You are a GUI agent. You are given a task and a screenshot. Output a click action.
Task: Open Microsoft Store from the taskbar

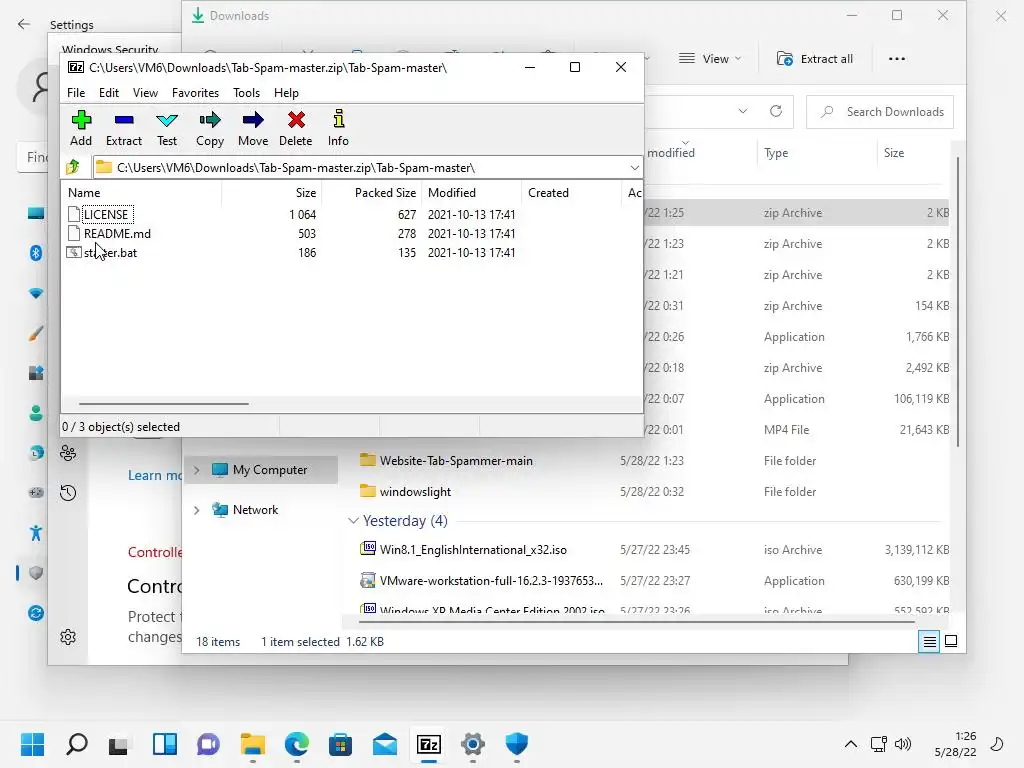340,744
